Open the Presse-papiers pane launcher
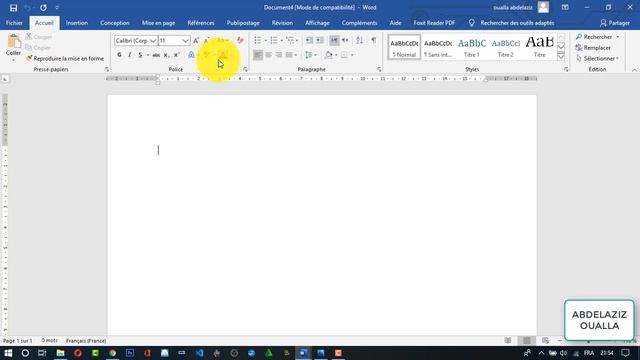Viewport: 640px width, 360px height. click(x=107, y=70)
